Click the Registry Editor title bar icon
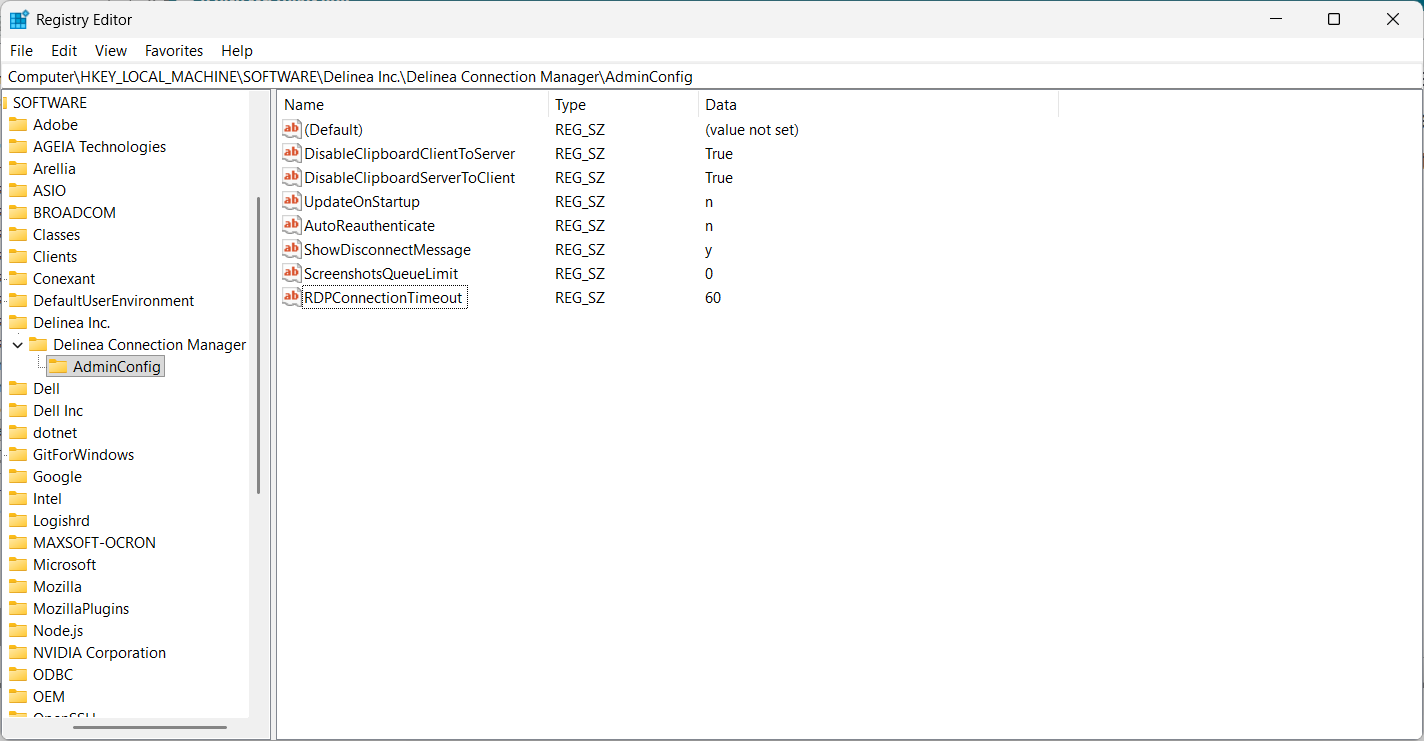The width and height of the screenshot is (1424, 741). [x=19, y=20]
